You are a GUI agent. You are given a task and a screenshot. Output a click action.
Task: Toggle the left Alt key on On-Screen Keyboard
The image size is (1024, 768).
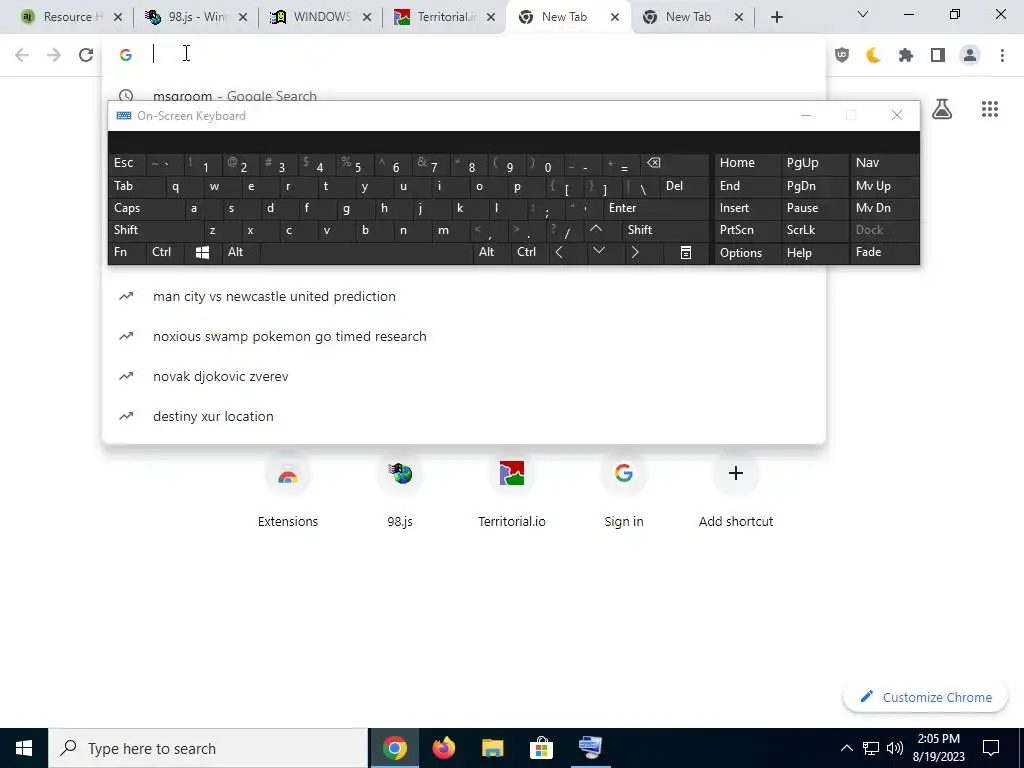pyautogui.click(x=240, y=253)
